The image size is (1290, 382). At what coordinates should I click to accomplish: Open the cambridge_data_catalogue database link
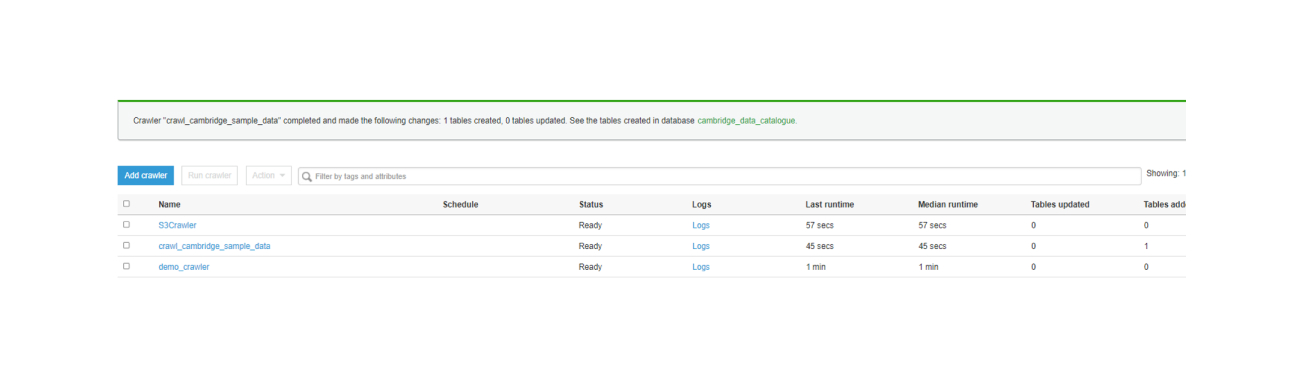pos(746,120)
